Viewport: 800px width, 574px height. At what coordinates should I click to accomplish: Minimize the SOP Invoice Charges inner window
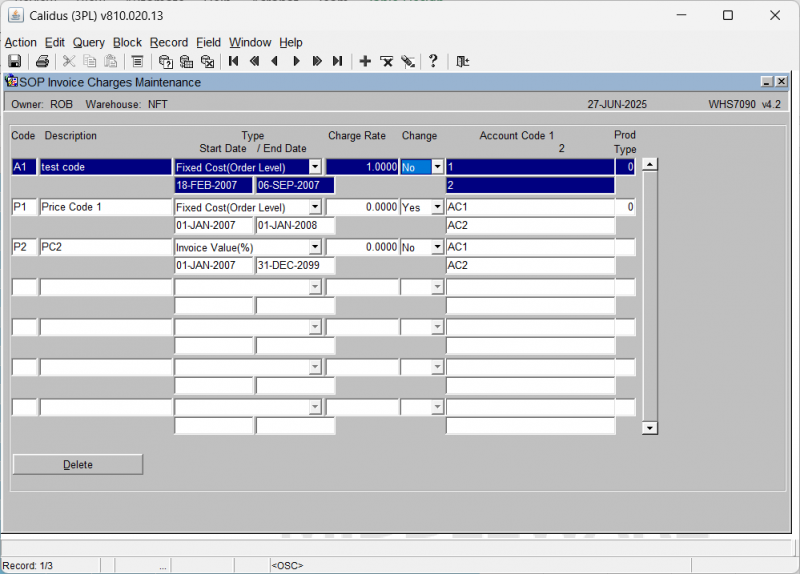[x=767, y=82]
